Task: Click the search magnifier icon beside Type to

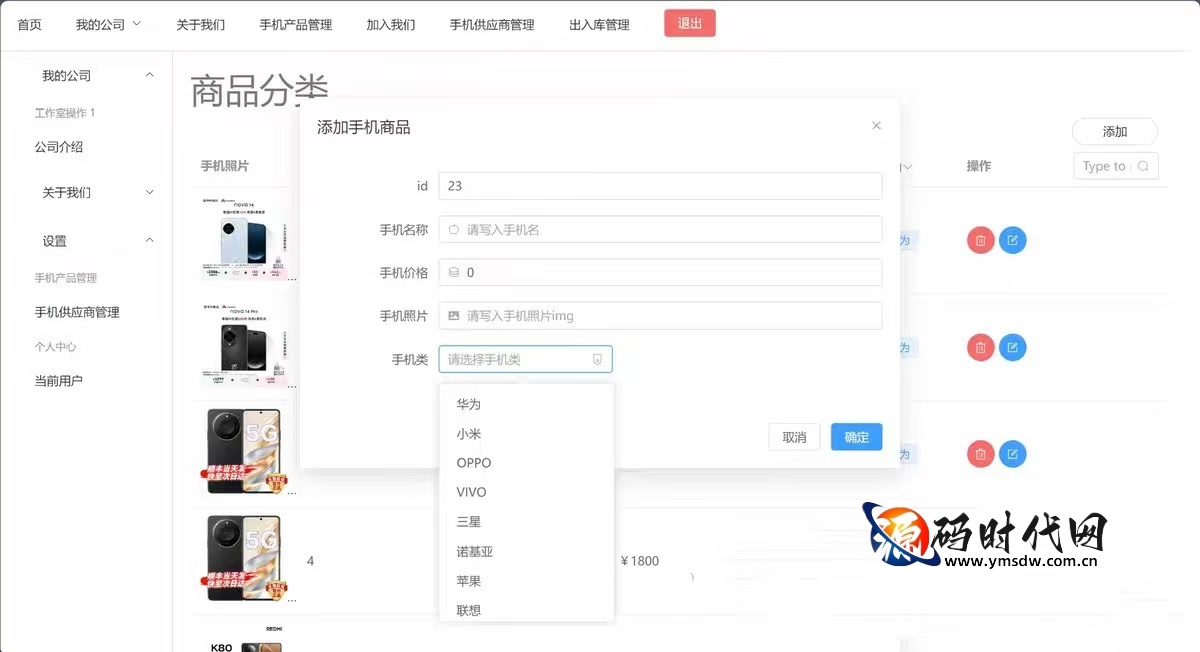Action: point(1143,166)
